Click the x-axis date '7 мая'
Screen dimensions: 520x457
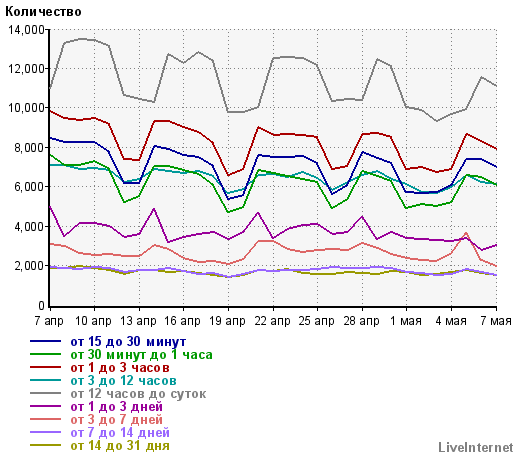(496, 321)
